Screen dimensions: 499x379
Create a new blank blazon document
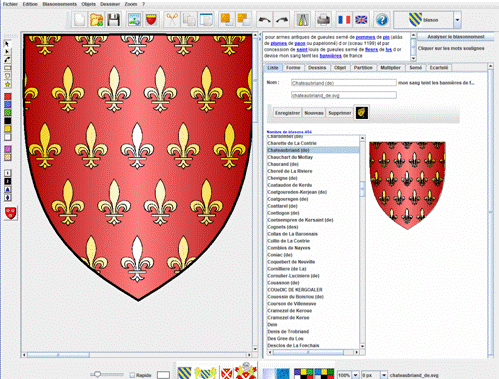coord(79,20)
